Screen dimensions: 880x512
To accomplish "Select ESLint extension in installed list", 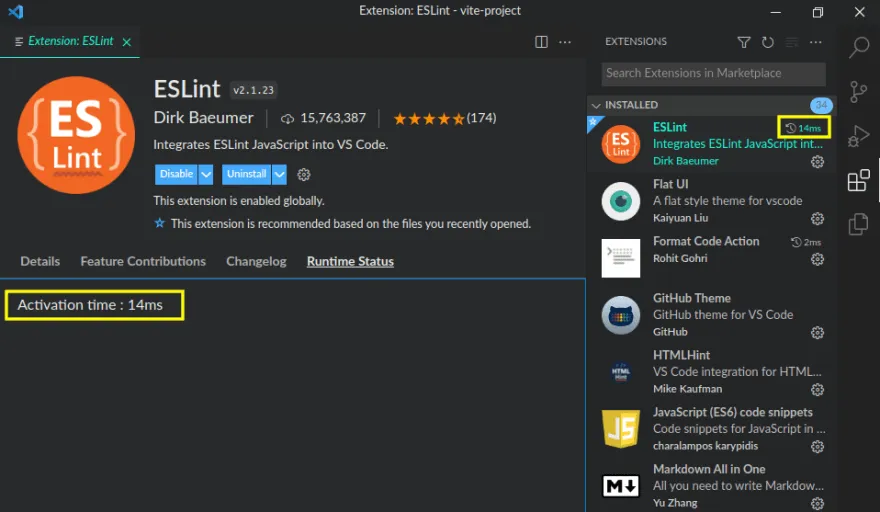I will [712, 144].
